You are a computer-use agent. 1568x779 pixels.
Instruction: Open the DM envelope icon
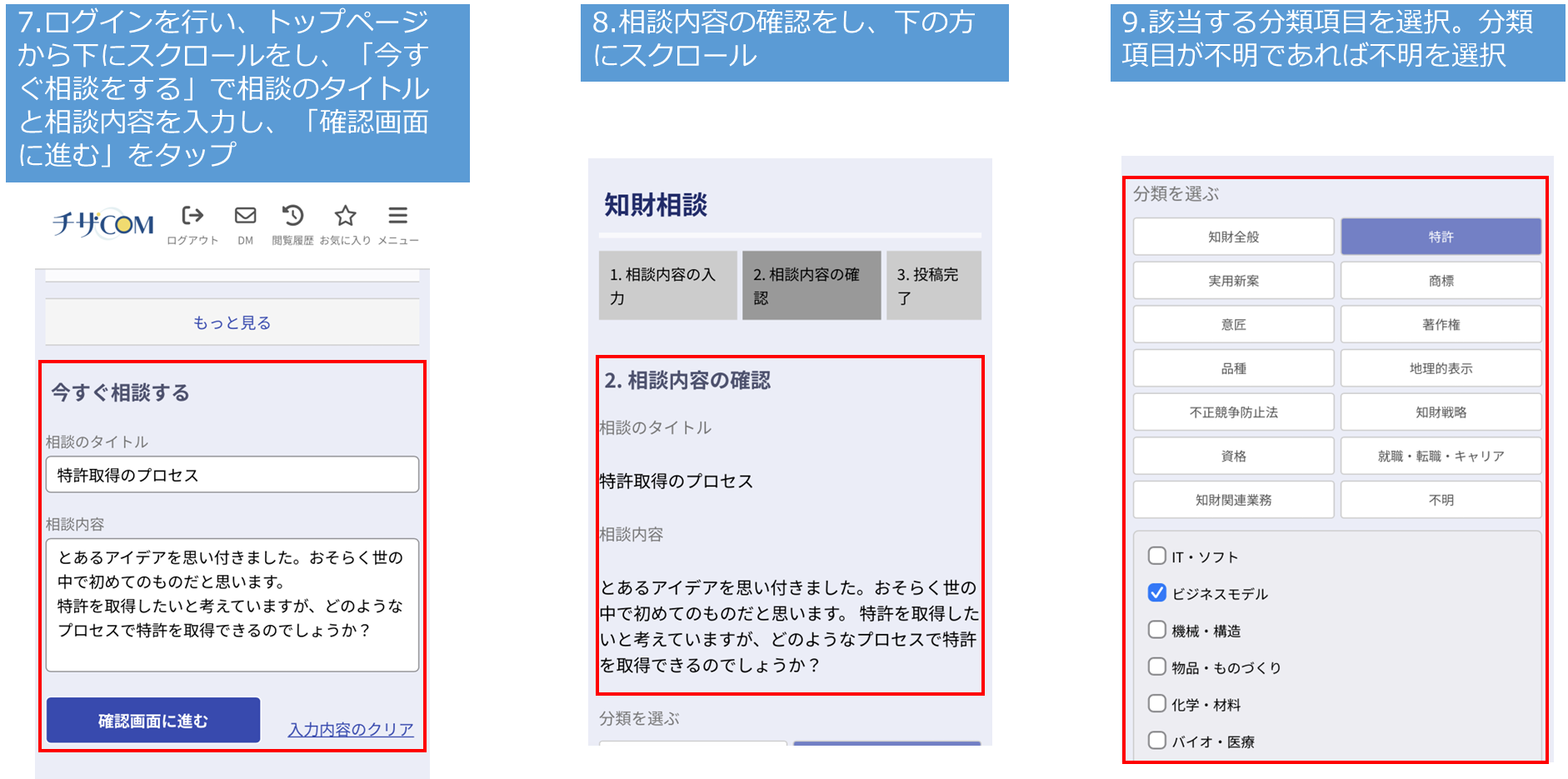[245, 217]
